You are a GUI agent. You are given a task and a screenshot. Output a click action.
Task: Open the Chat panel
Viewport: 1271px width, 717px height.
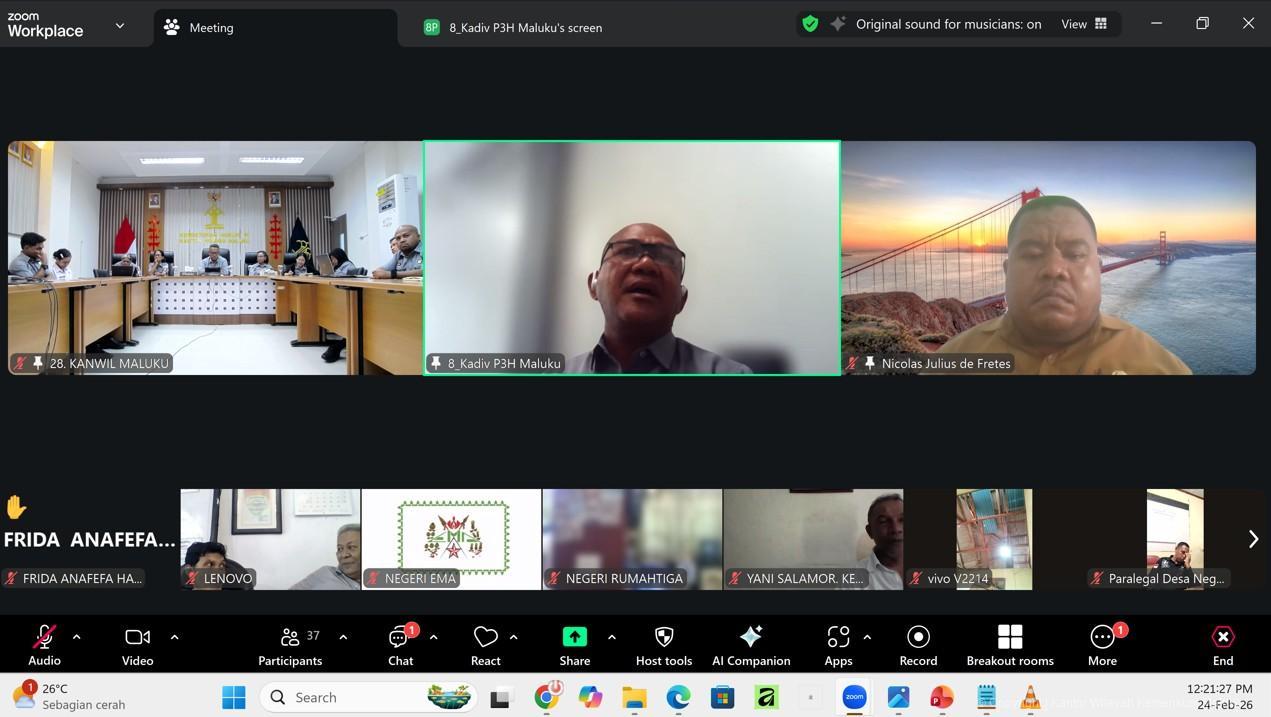click(x=400, y=645)
